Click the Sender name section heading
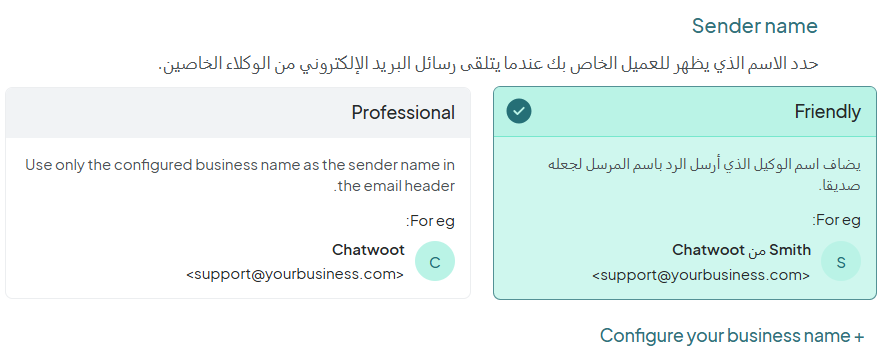This screenshot has width=891, height=363. pos(755,26)
